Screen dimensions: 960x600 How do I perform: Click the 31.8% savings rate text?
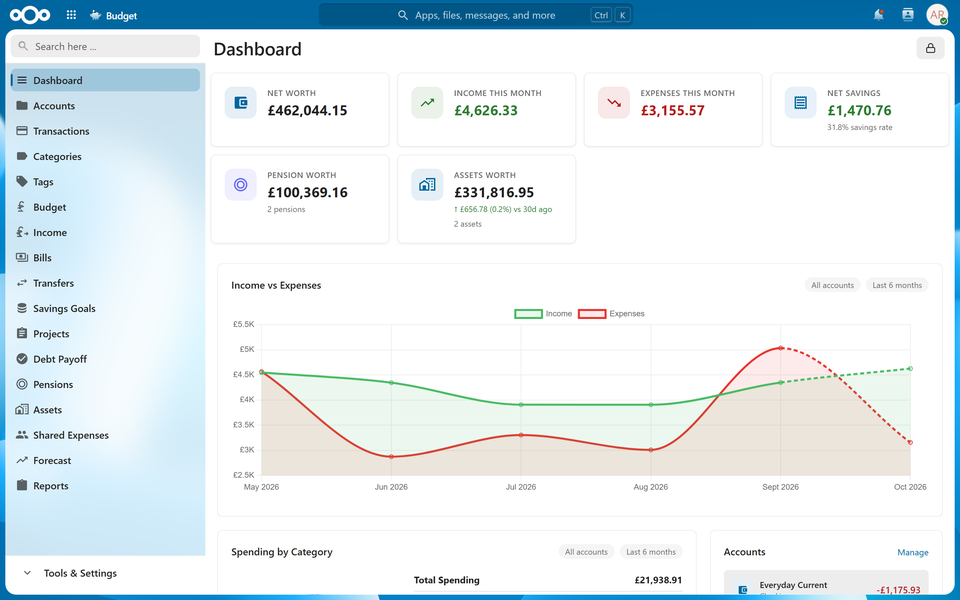tap(860, 127)
